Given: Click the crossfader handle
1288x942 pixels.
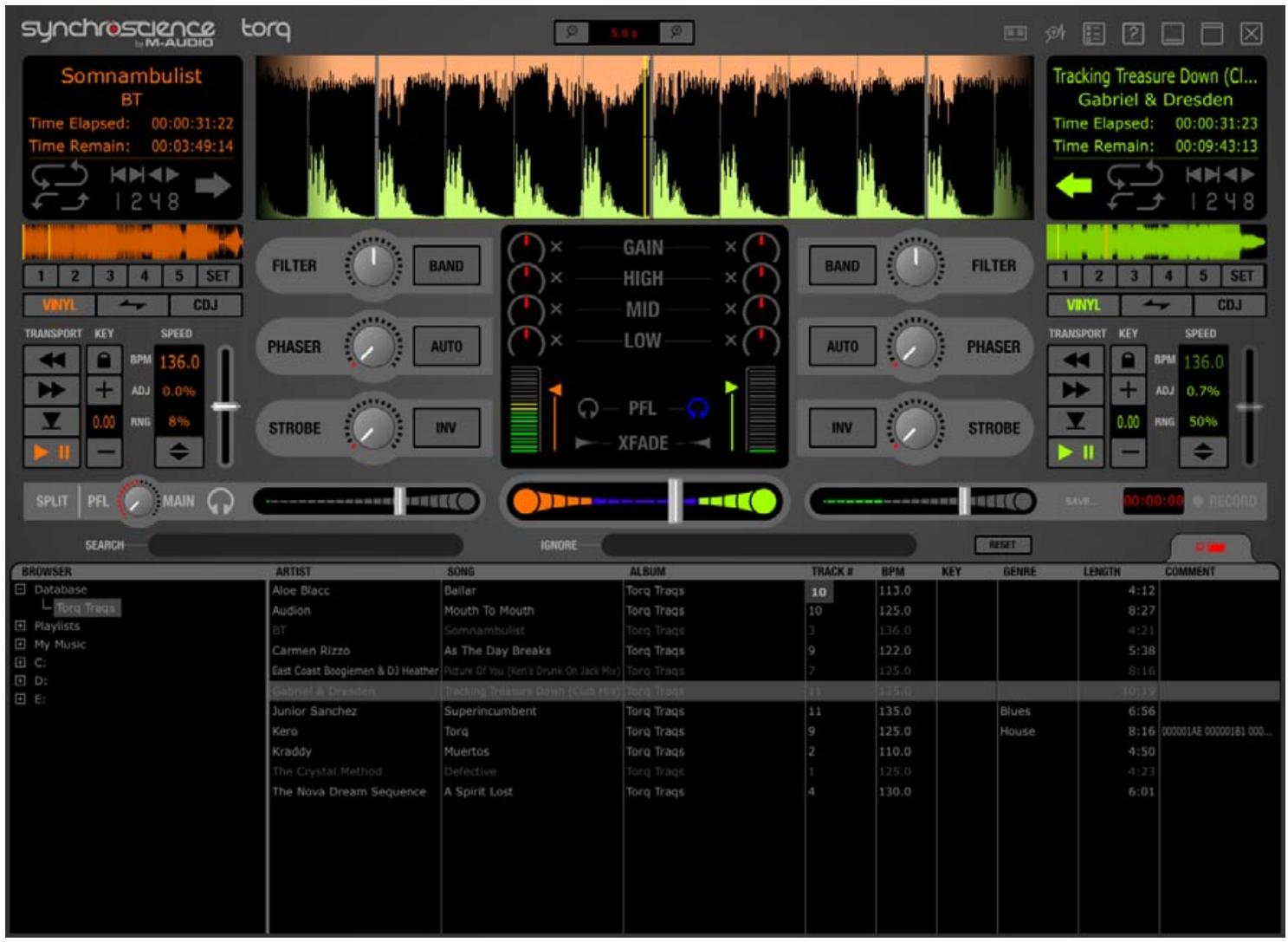Looking at the screenshot, I should point(675,501).
